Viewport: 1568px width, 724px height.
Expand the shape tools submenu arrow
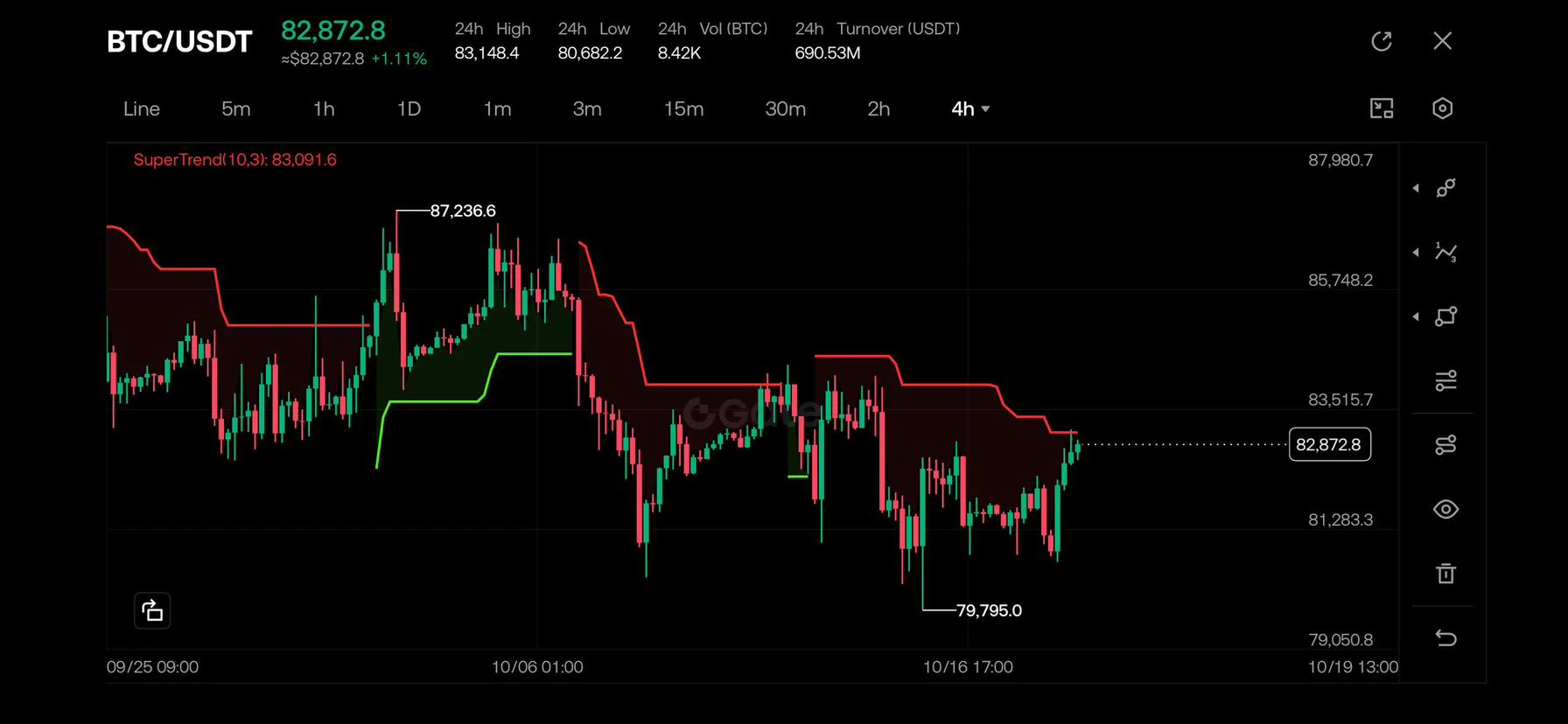click(1416, 317)
